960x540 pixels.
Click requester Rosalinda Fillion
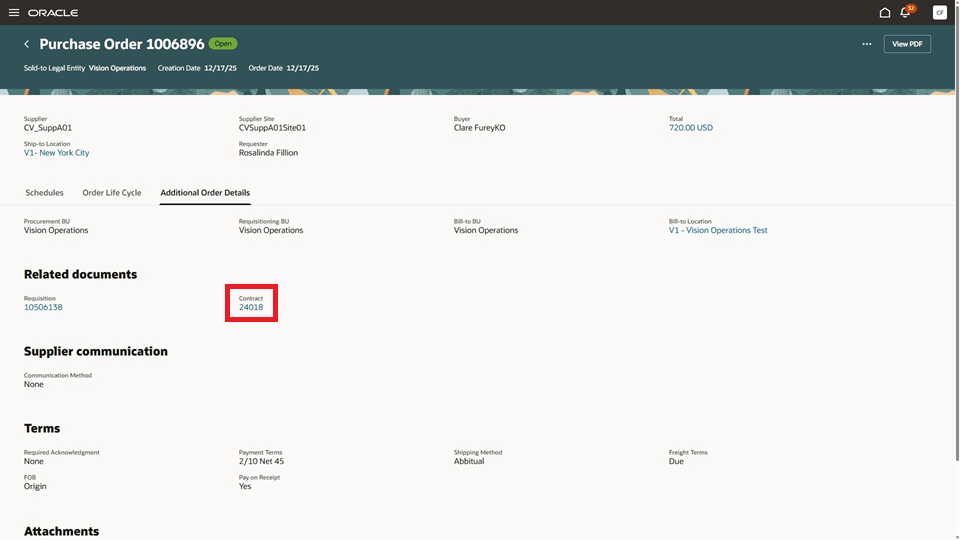pos(268,153)
